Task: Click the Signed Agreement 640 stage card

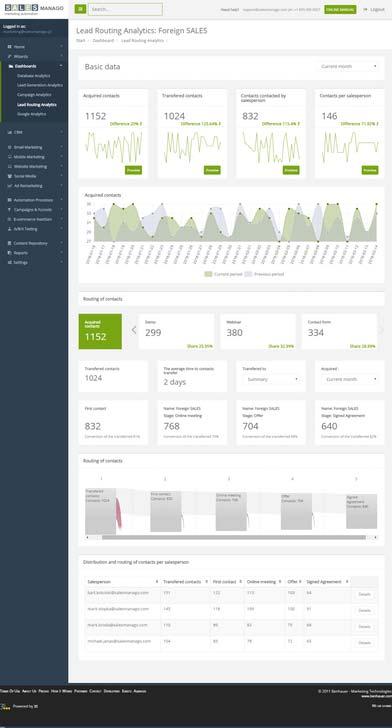Action: point(350,422)
